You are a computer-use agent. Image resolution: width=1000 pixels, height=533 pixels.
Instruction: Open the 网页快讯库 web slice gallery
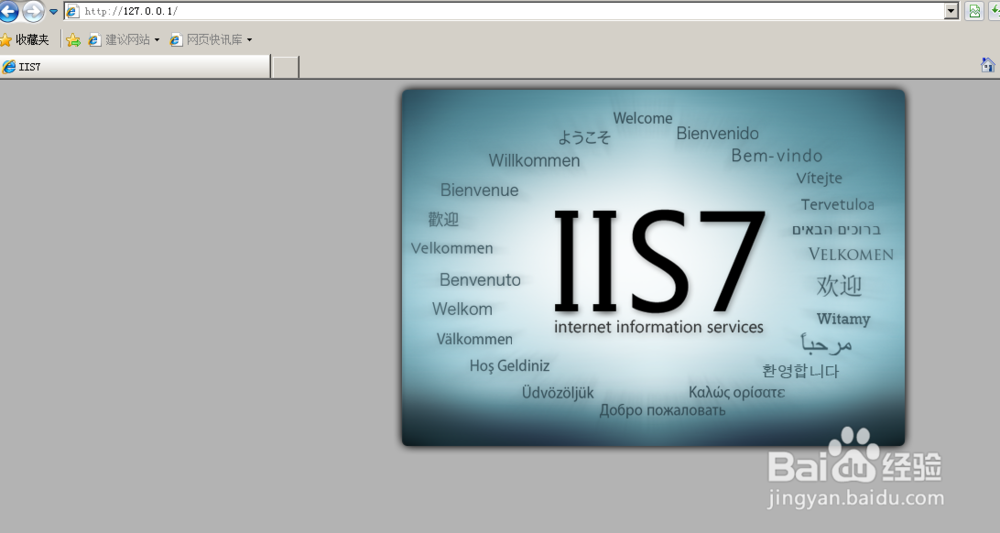pos(207,40)
